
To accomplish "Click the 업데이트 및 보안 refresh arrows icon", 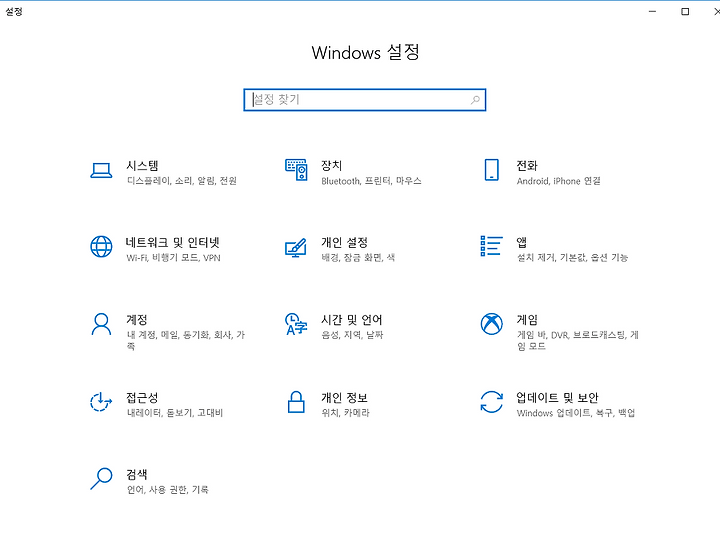I will [x=491, y=402].
